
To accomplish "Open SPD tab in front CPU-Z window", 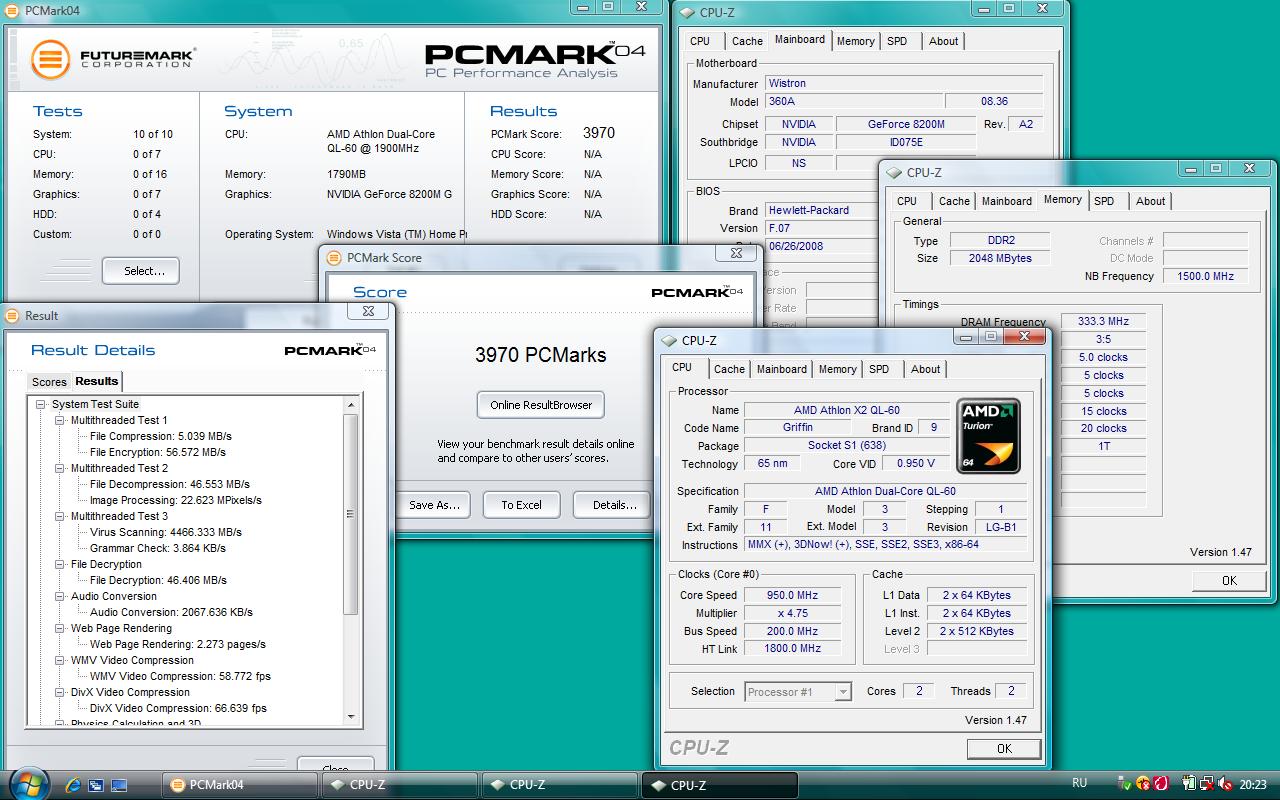I will 879,369.
